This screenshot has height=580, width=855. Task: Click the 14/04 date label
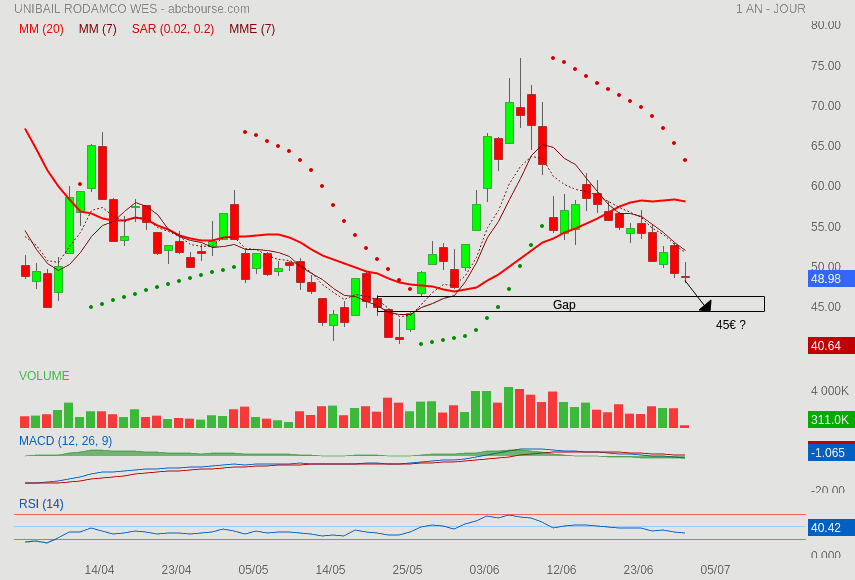pos(99,570)
